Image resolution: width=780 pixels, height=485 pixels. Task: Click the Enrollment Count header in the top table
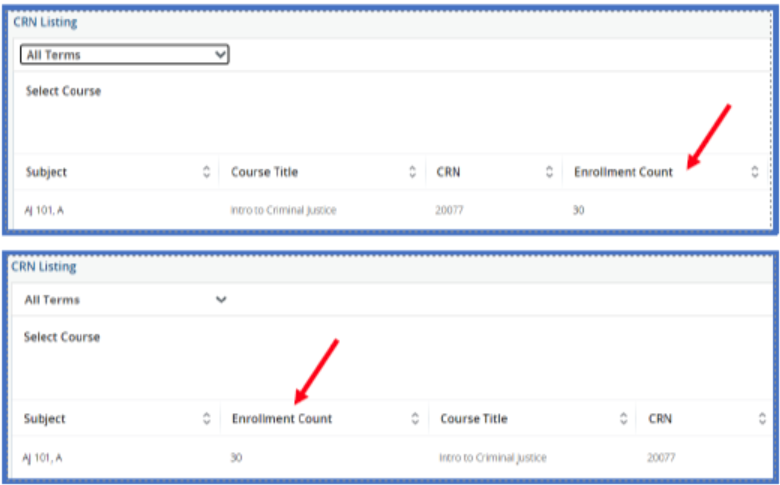coord(623,172)
